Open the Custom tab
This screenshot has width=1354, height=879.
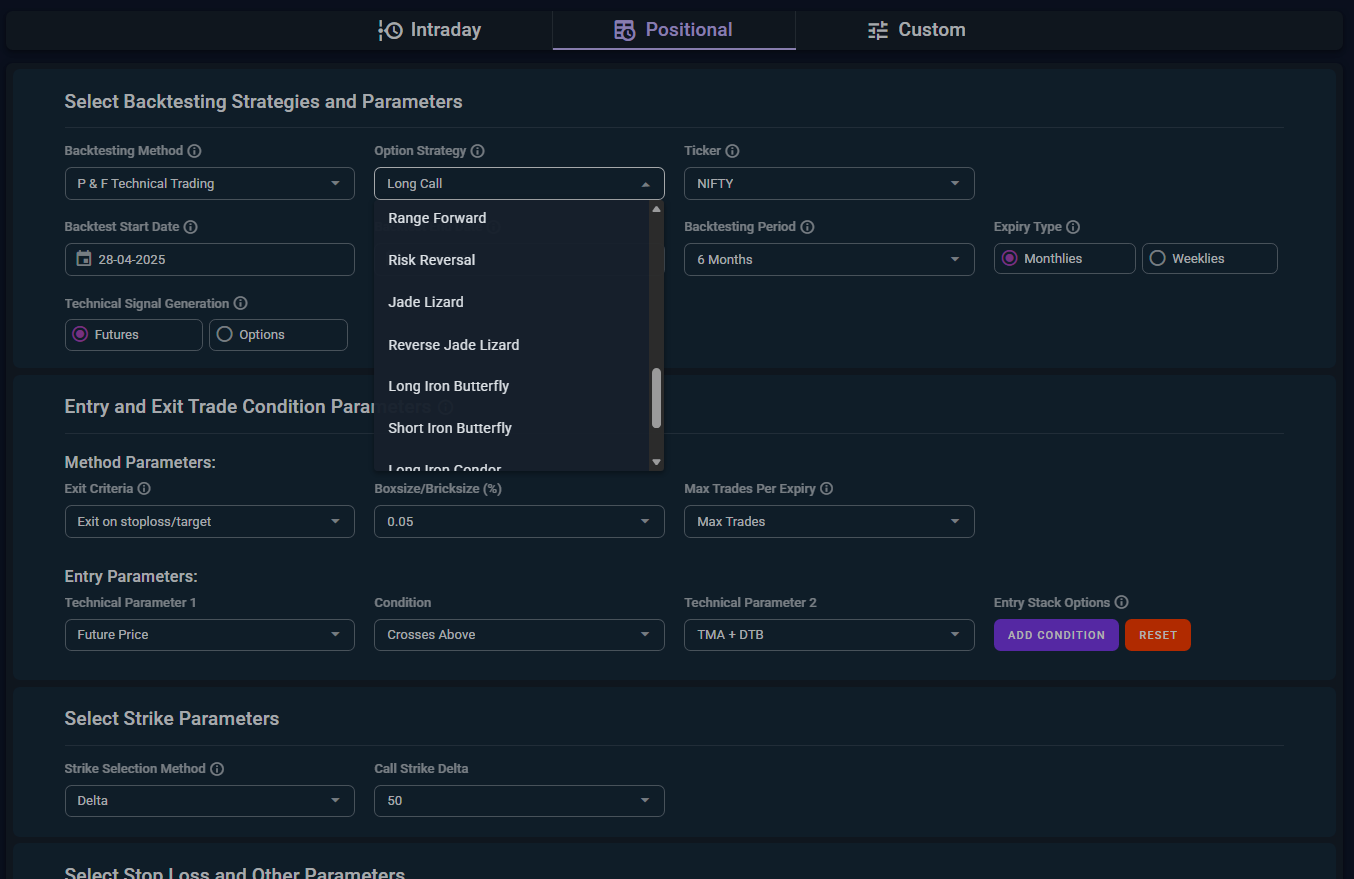916,30
